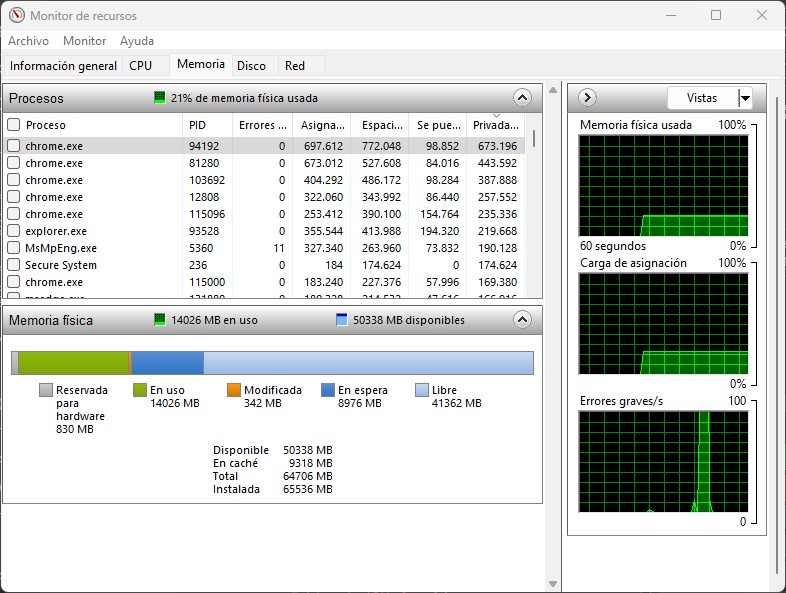The width and height of the screenshot is (786, 593).
Task: Check the Secure System checkbox
Action: click(x=14, y=265)
